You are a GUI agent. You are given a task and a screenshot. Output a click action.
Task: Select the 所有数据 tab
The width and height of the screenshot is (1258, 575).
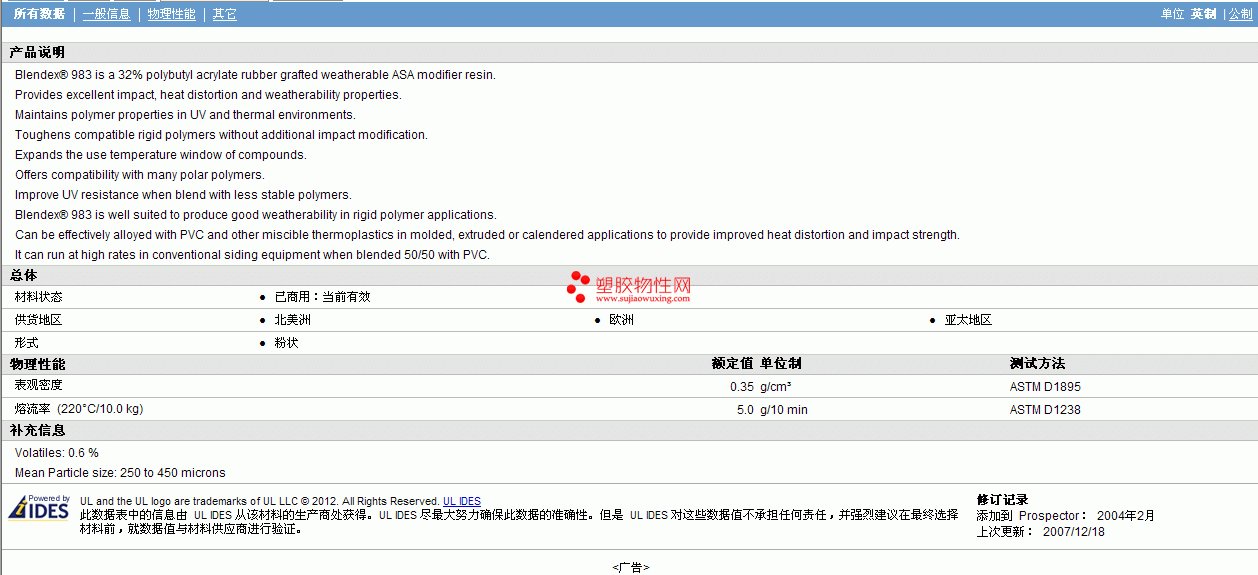click(39, 14)
